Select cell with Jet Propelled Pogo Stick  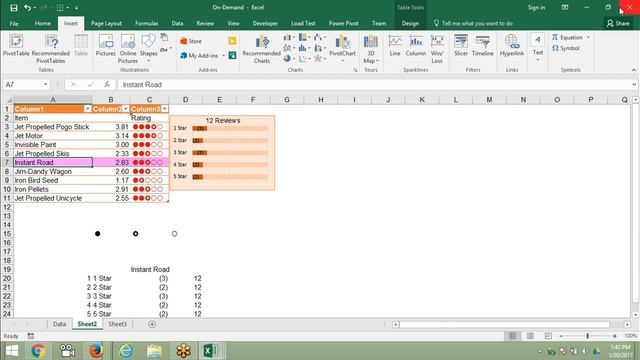click(53, 127)
